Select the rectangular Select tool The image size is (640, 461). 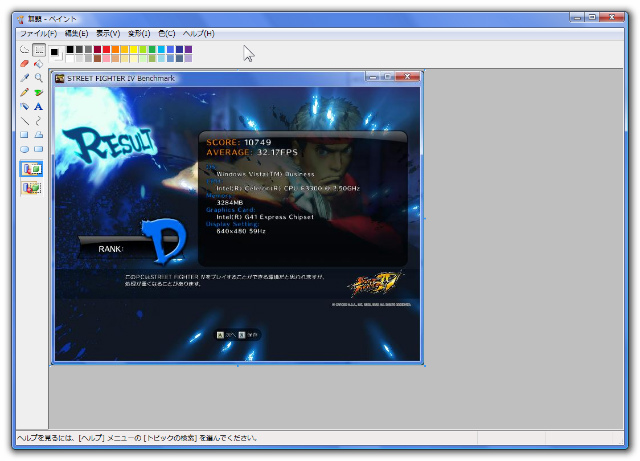39,50
